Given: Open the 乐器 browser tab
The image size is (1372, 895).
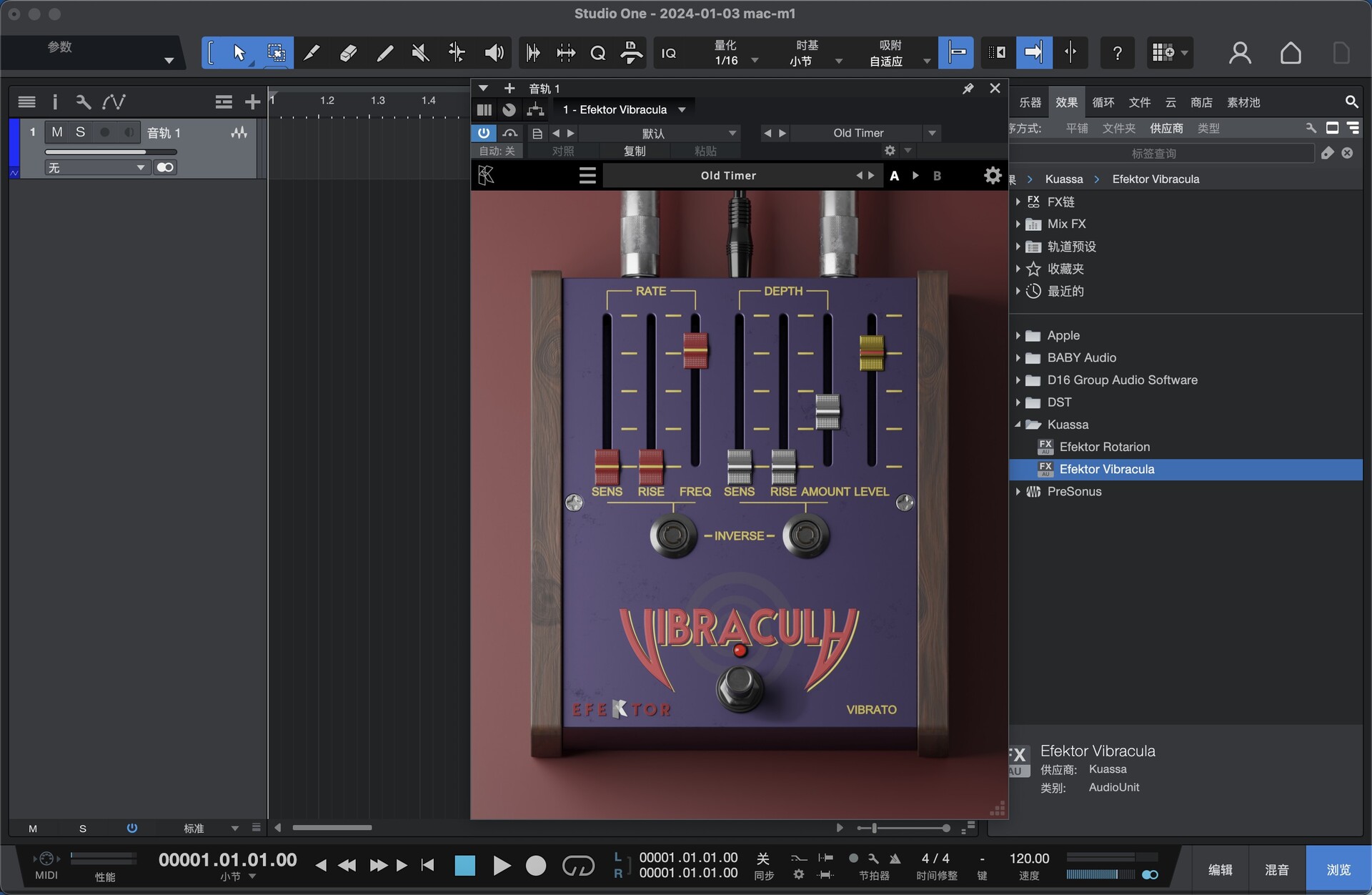Looking at the screenshot, I should [1030, 103].
